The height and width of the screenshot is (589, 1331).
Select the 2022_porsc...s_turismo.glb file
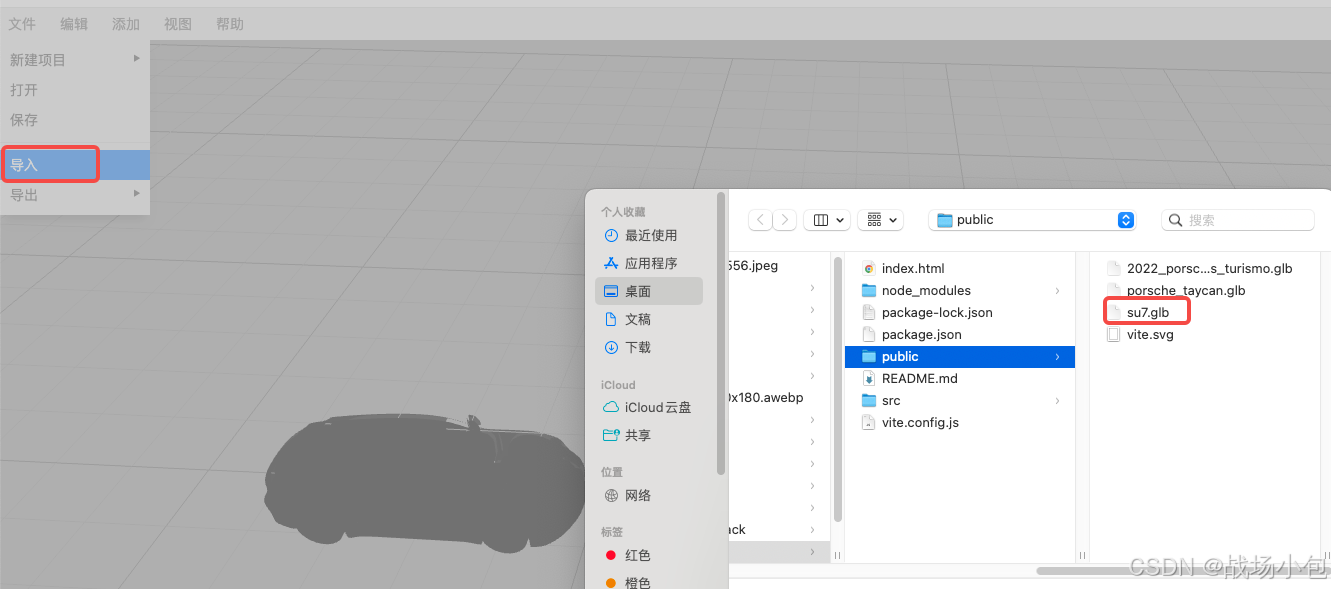1209,268
